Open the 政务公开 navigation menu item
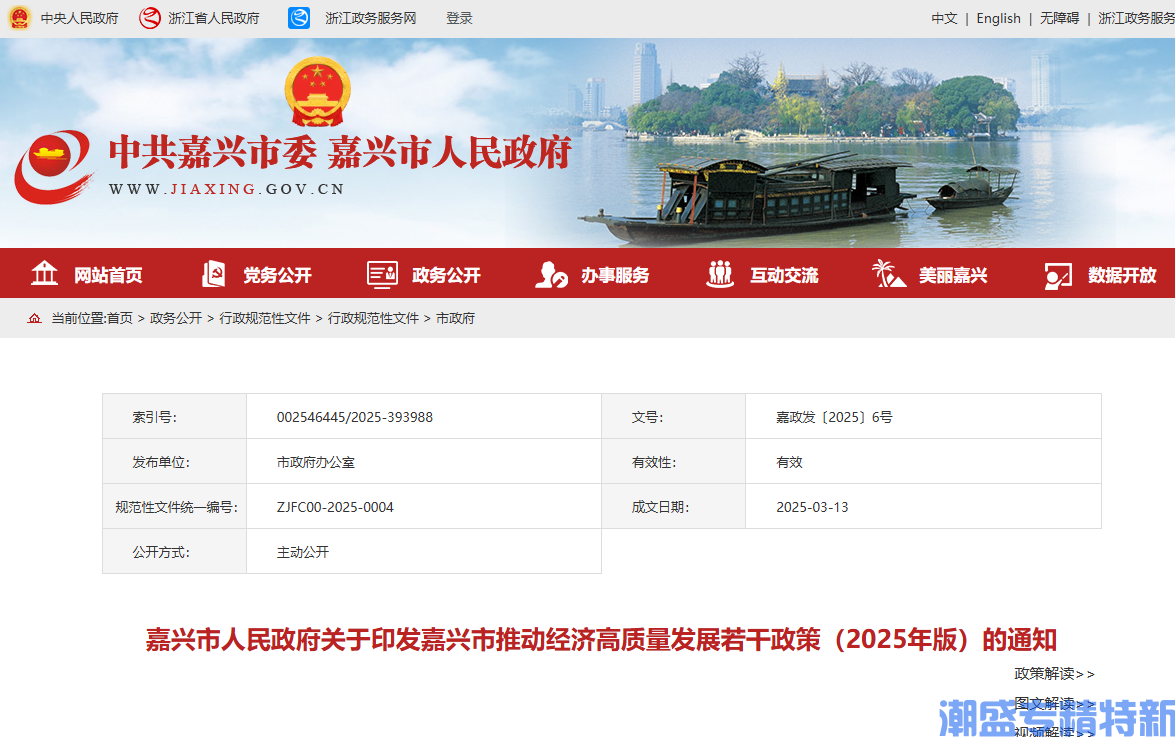1175x737 pixels. pos(446,275)
